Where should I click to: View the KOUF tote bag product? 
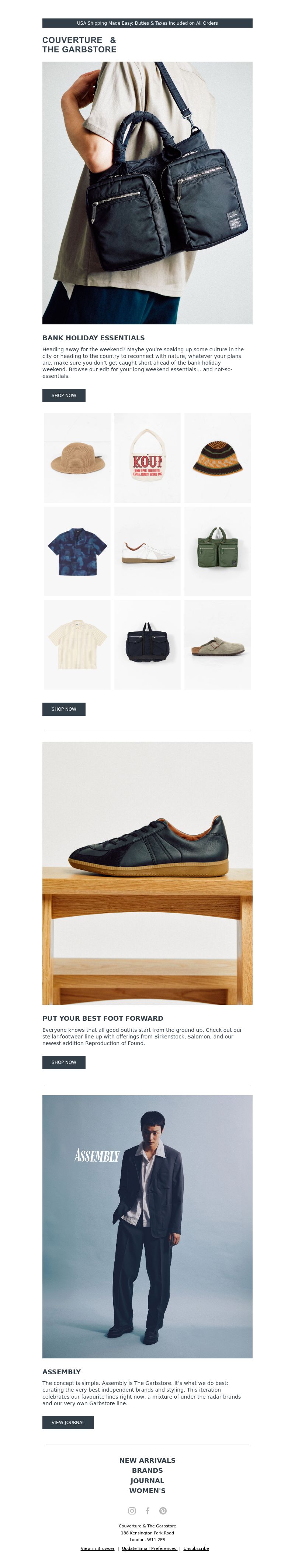(147, 458)
